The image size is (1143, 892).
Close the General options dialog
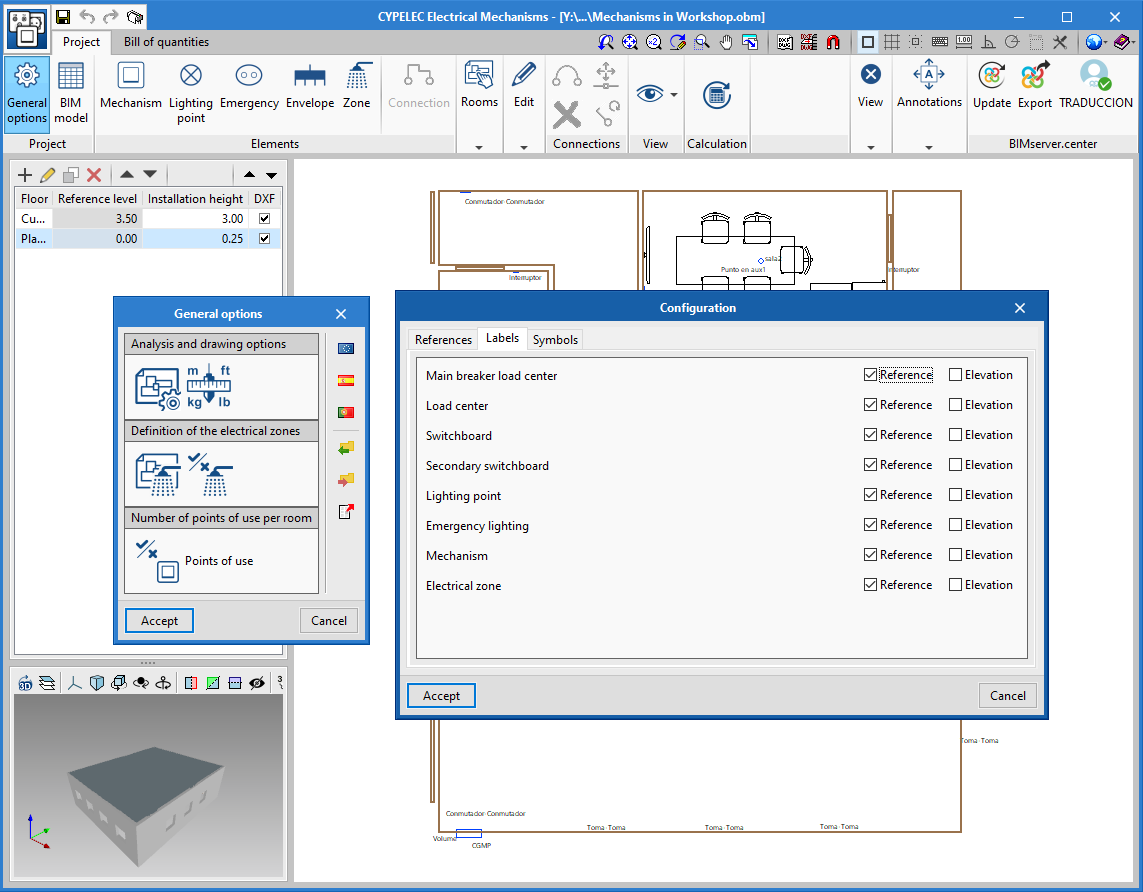340,314
